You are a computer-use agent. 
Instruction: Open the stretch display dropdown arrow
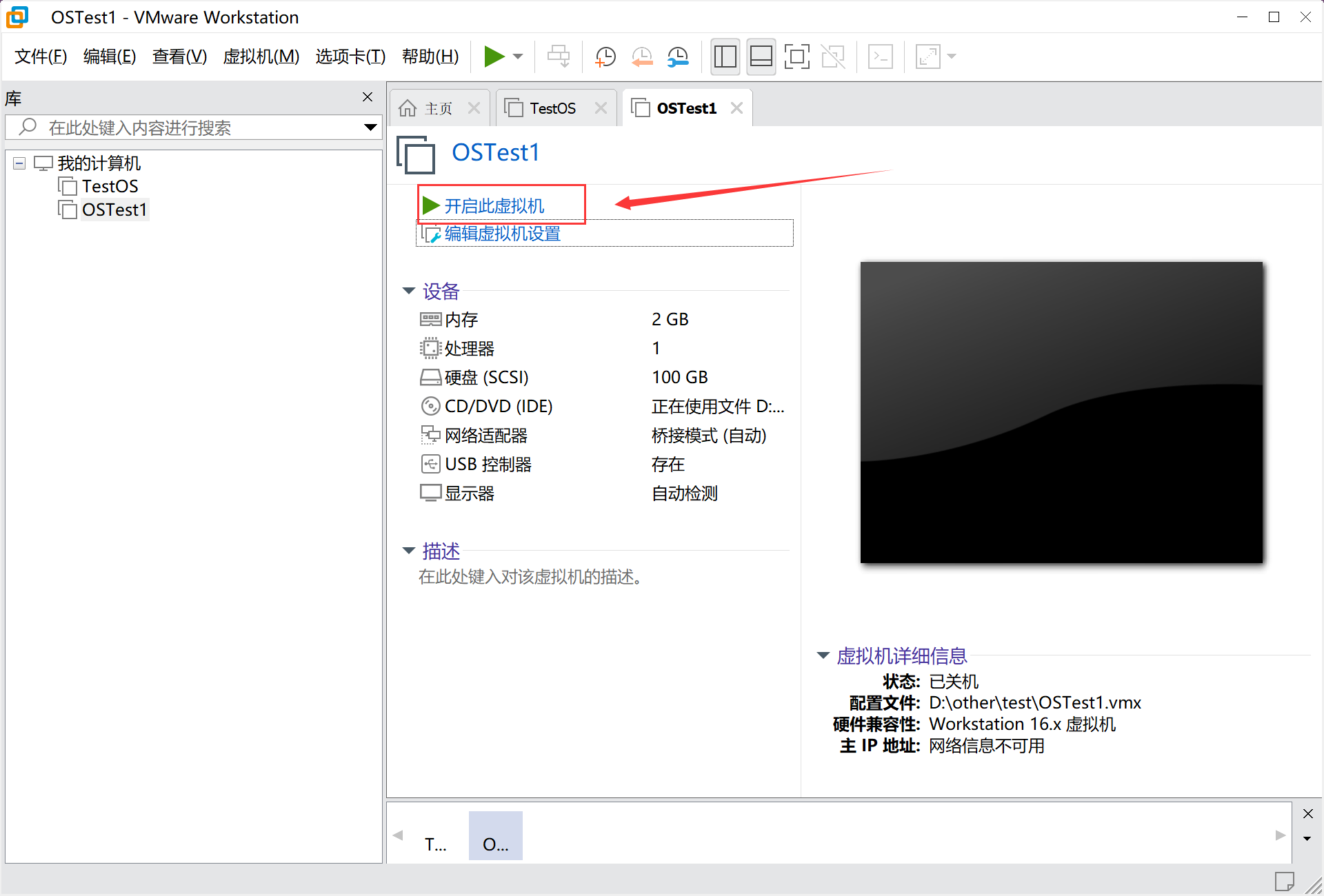(x=952, y=57)
